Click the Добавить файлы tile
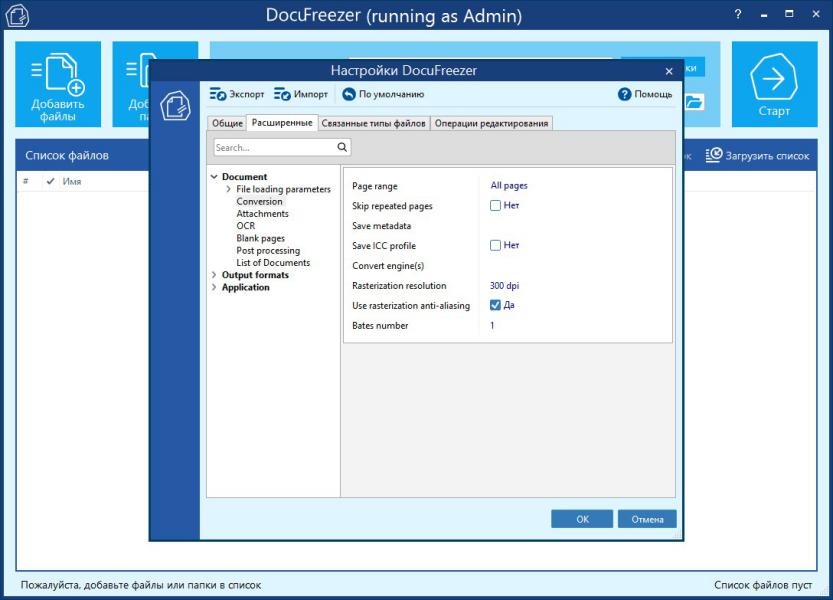 coord(58,84)
